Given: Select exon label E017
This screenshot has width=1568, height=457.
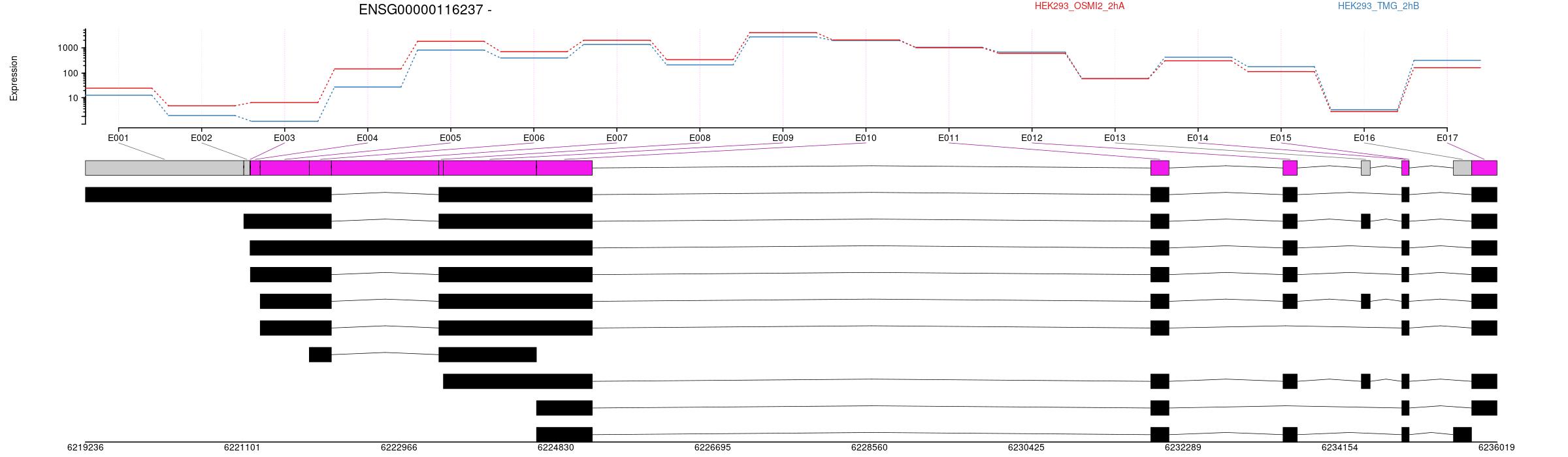Looking at the screenshot, I should (1447, 138).
